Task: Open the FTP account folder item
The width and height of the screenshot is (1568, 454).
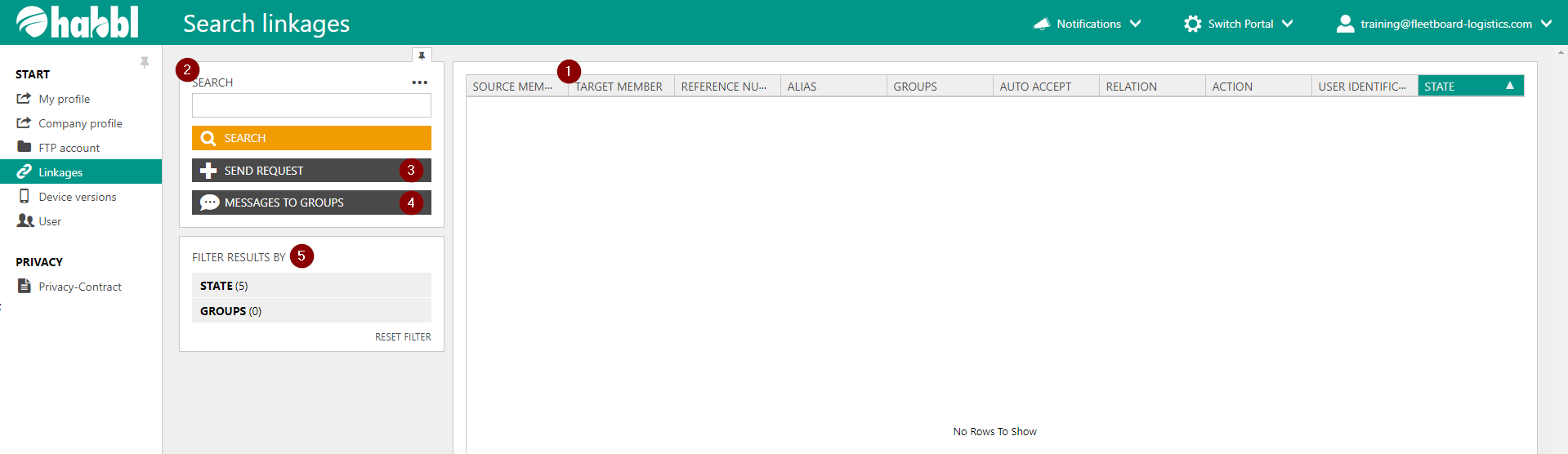Action: tap(69, 148)
